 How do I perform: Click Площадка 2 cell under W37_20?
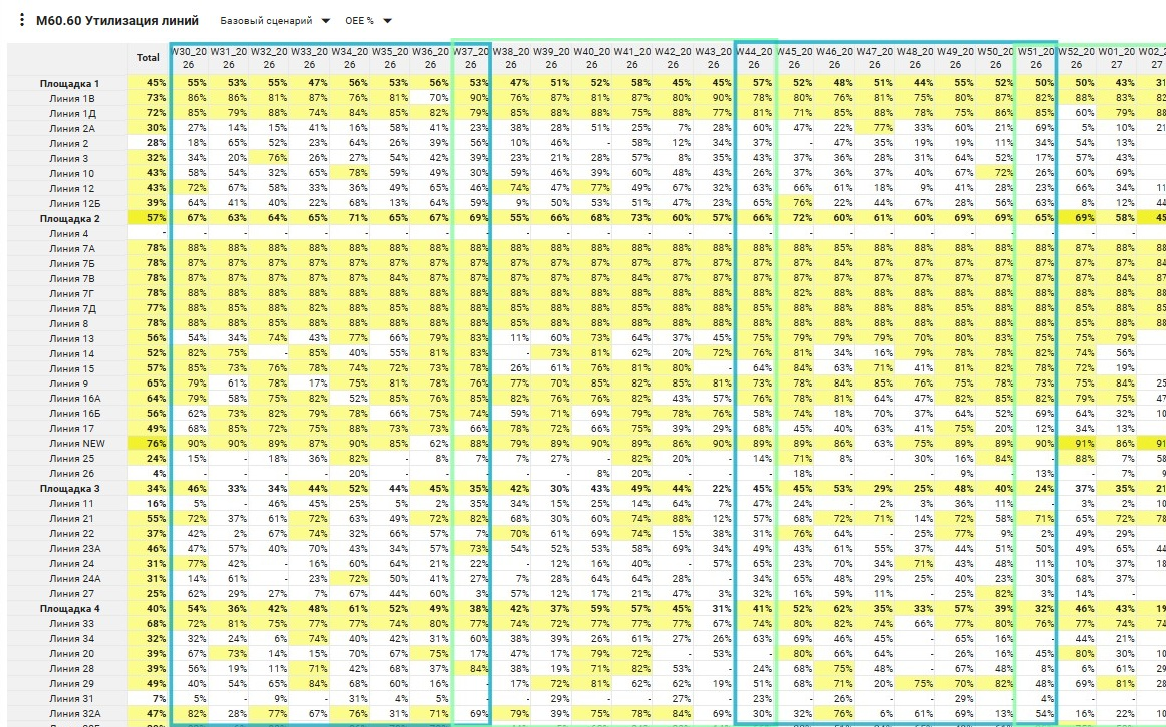pos(471,219)
